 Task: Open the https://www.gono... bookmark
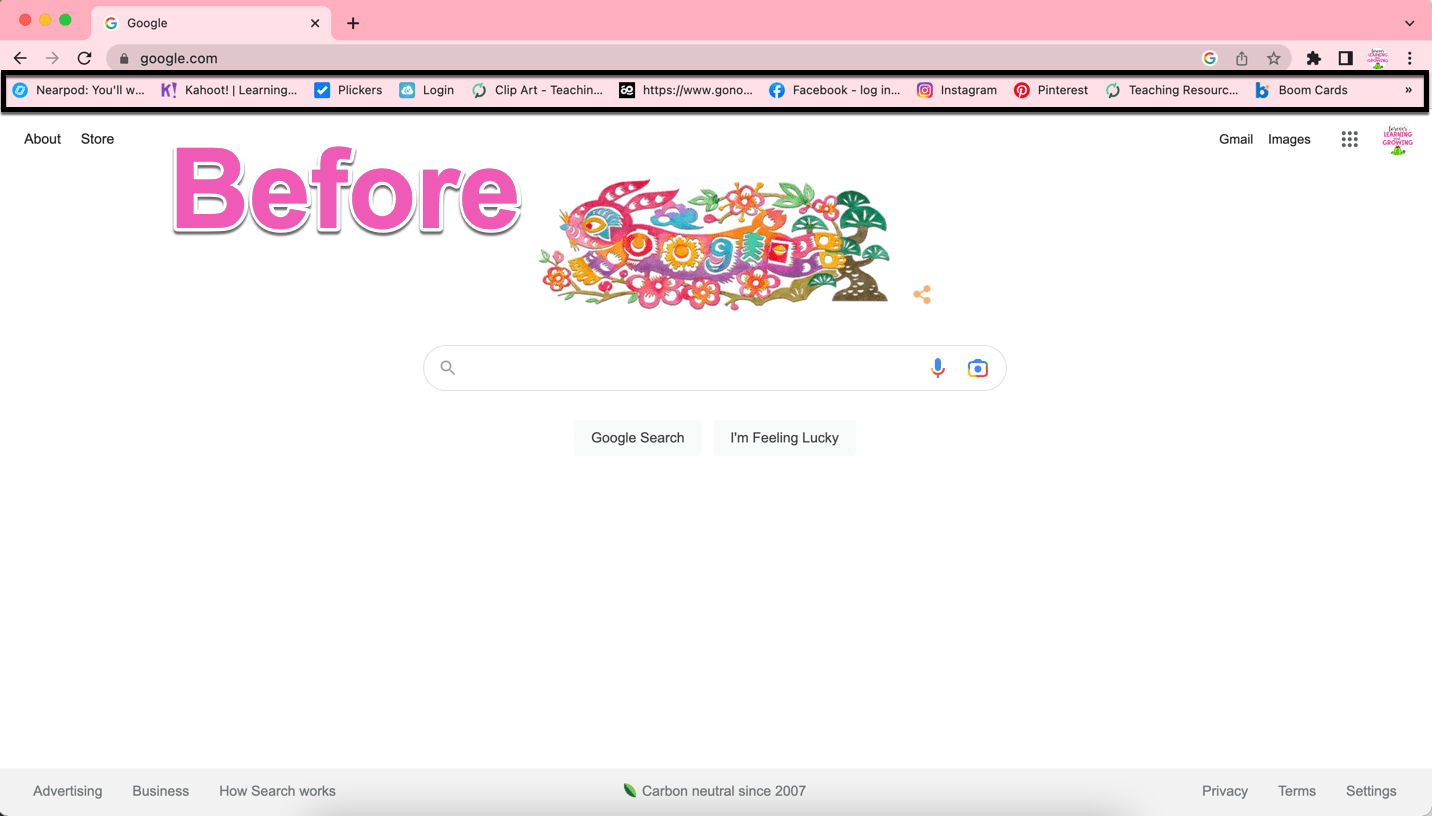[x=686, y=90]
